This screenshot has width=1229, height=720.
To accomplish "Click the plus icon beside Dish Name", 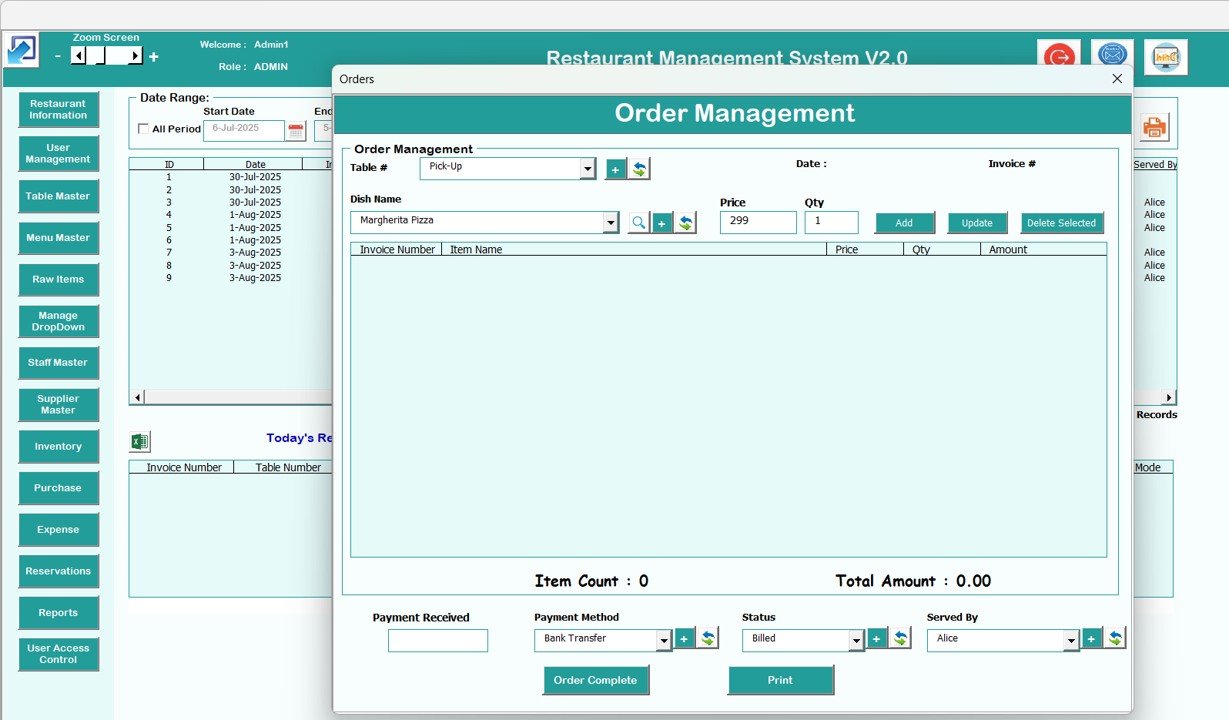I will [662, 223].
